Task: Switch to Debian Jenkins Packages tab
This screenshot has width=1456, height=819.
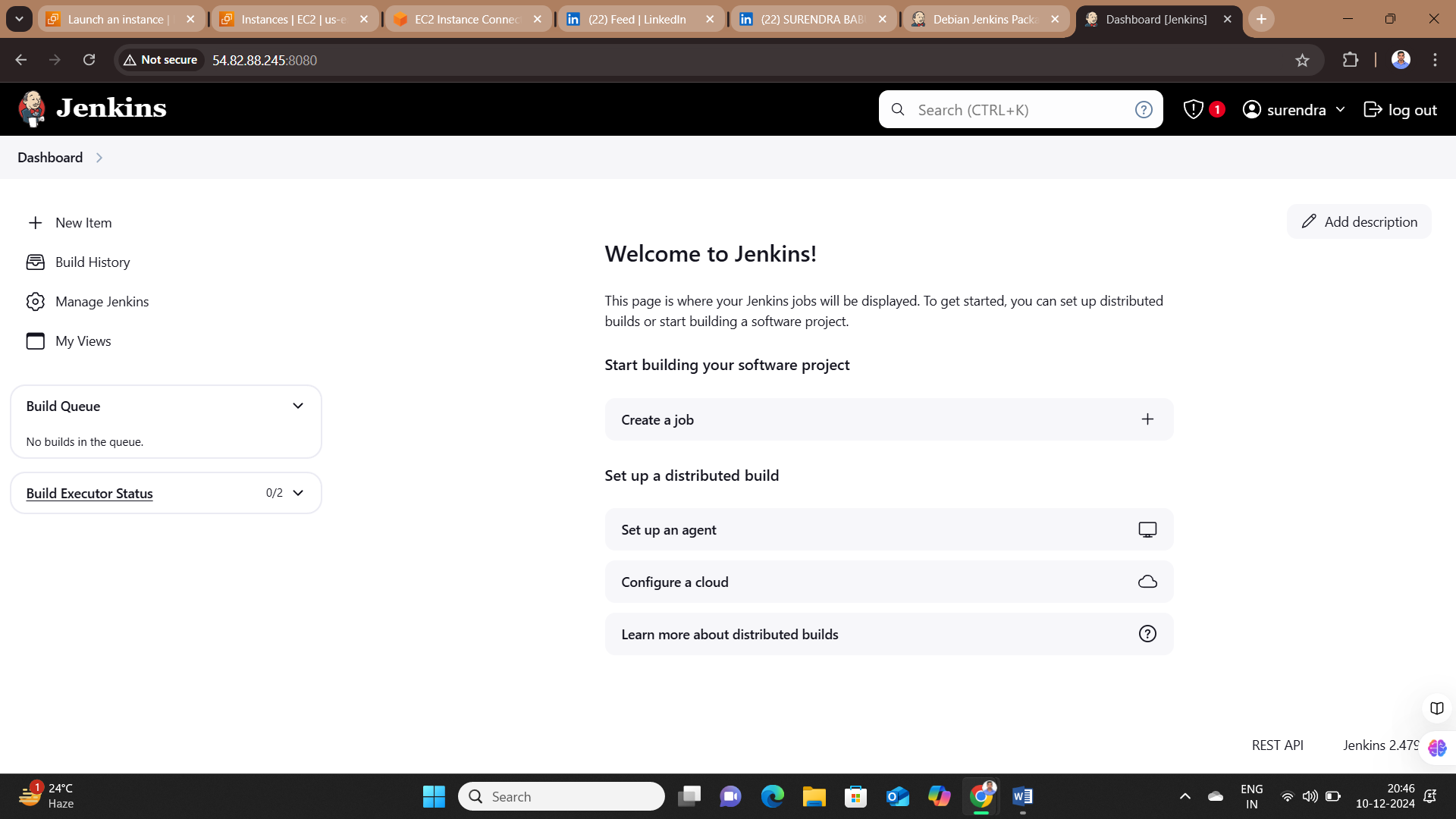Action: click(x=985, y=20)
